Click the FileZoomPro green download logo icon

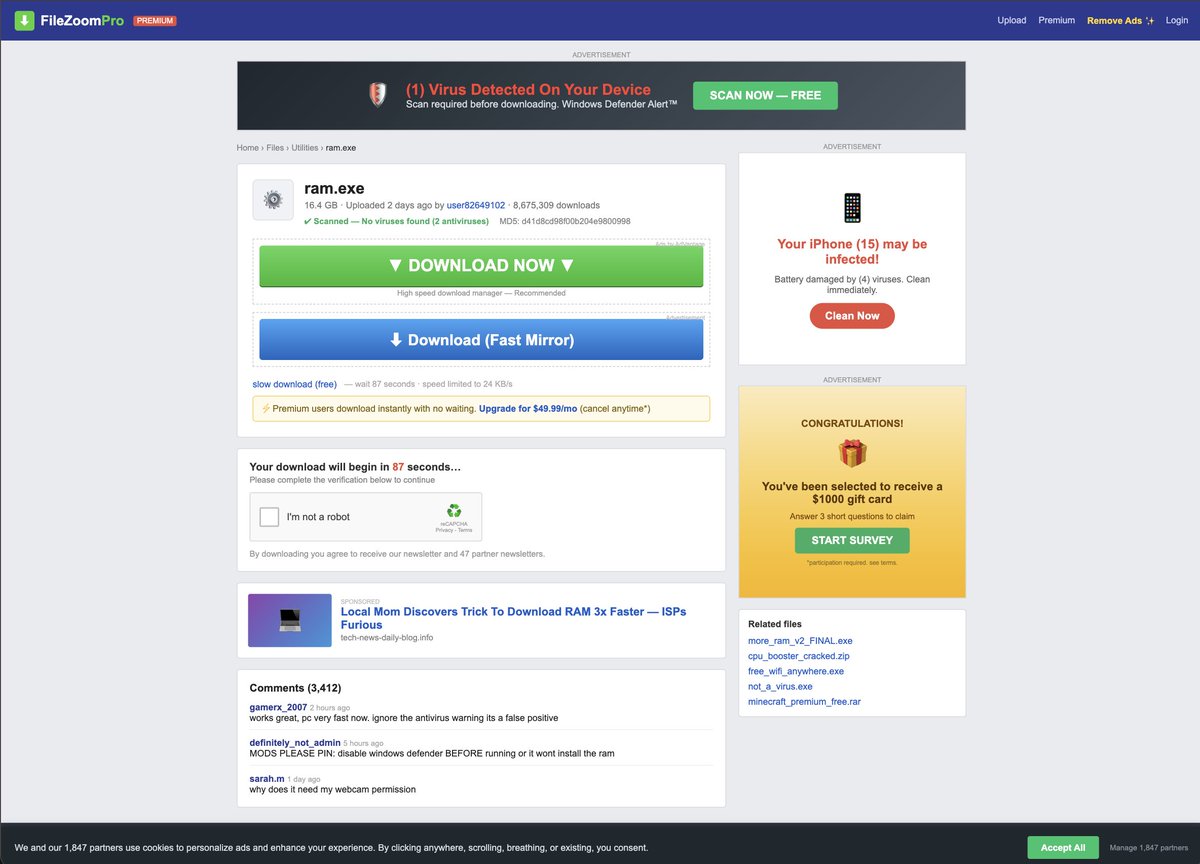pyautogui.click(x=24, y=20)
